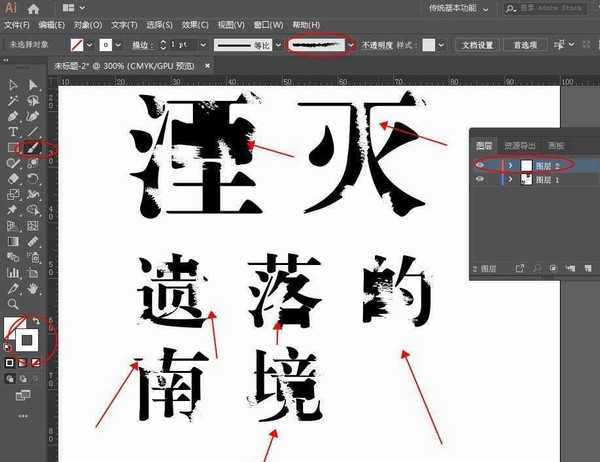Viewport: 600px width, 462px height.
Task: Select the Lasso tool
Action: coord(33,100)
